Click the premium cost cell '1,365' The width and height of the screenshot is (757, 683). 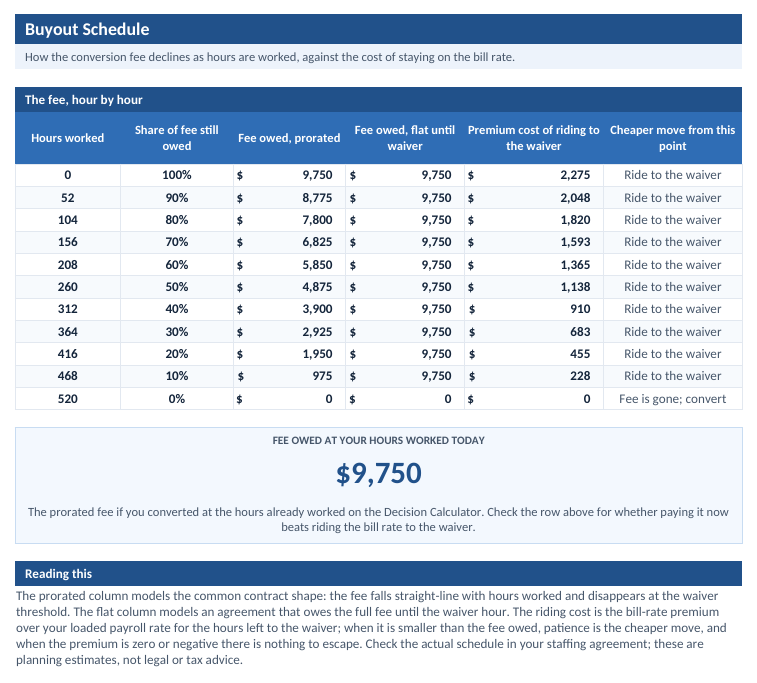tap(533, 265)
